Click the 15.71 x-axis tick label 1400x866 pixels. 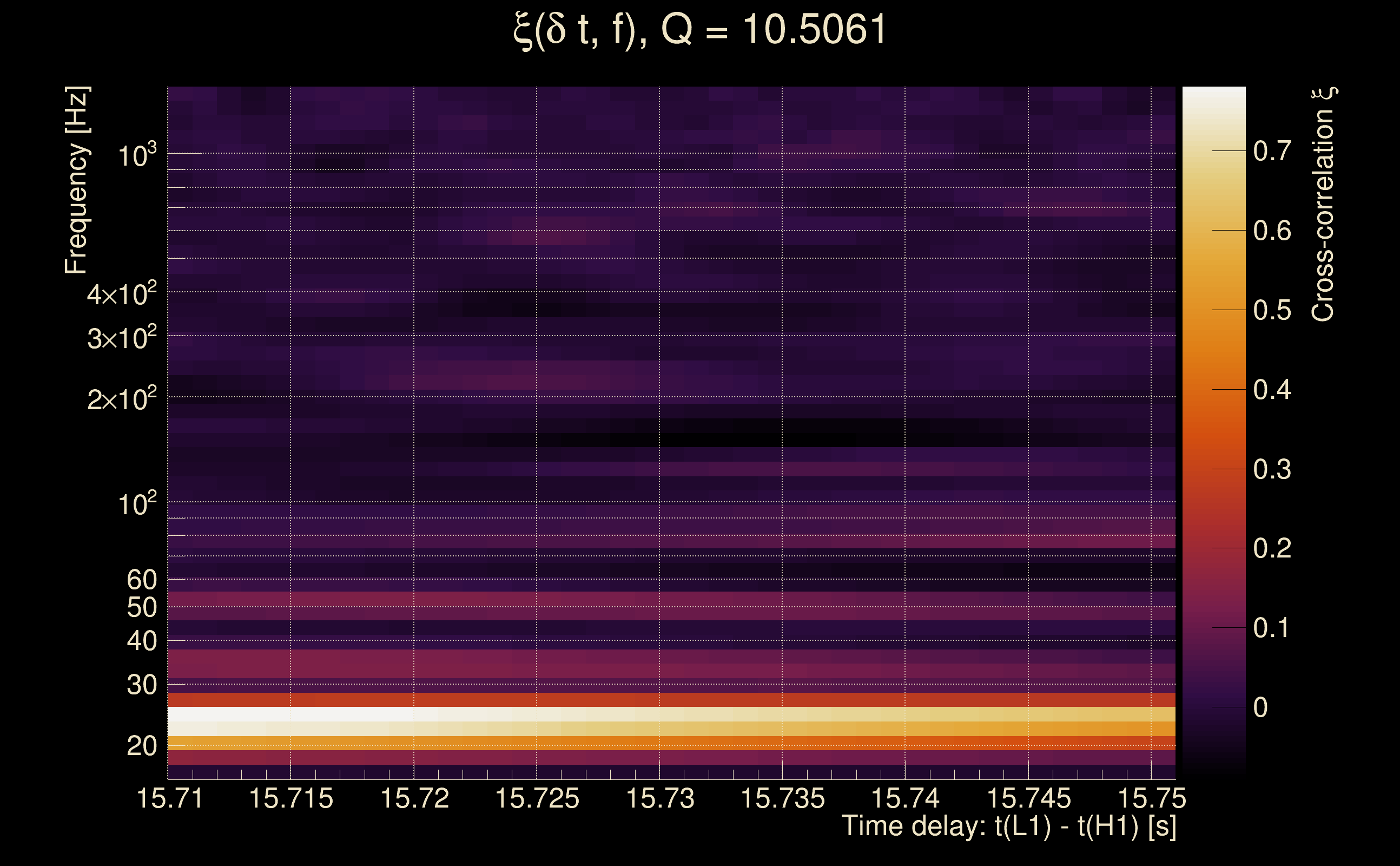[170, 798]
